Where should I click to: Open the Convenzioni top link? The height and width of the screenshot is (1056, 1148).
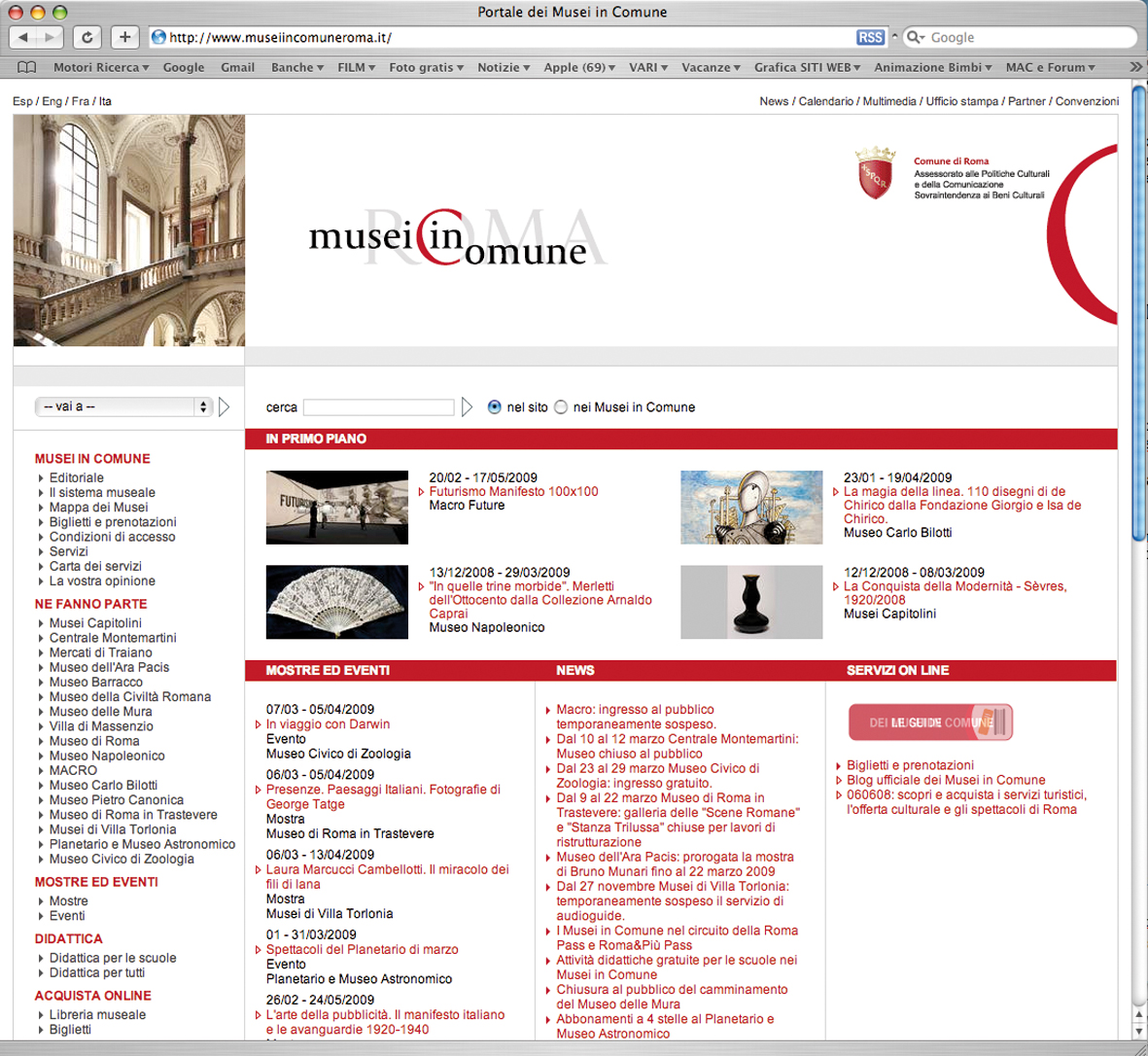tap(1087, 101)
